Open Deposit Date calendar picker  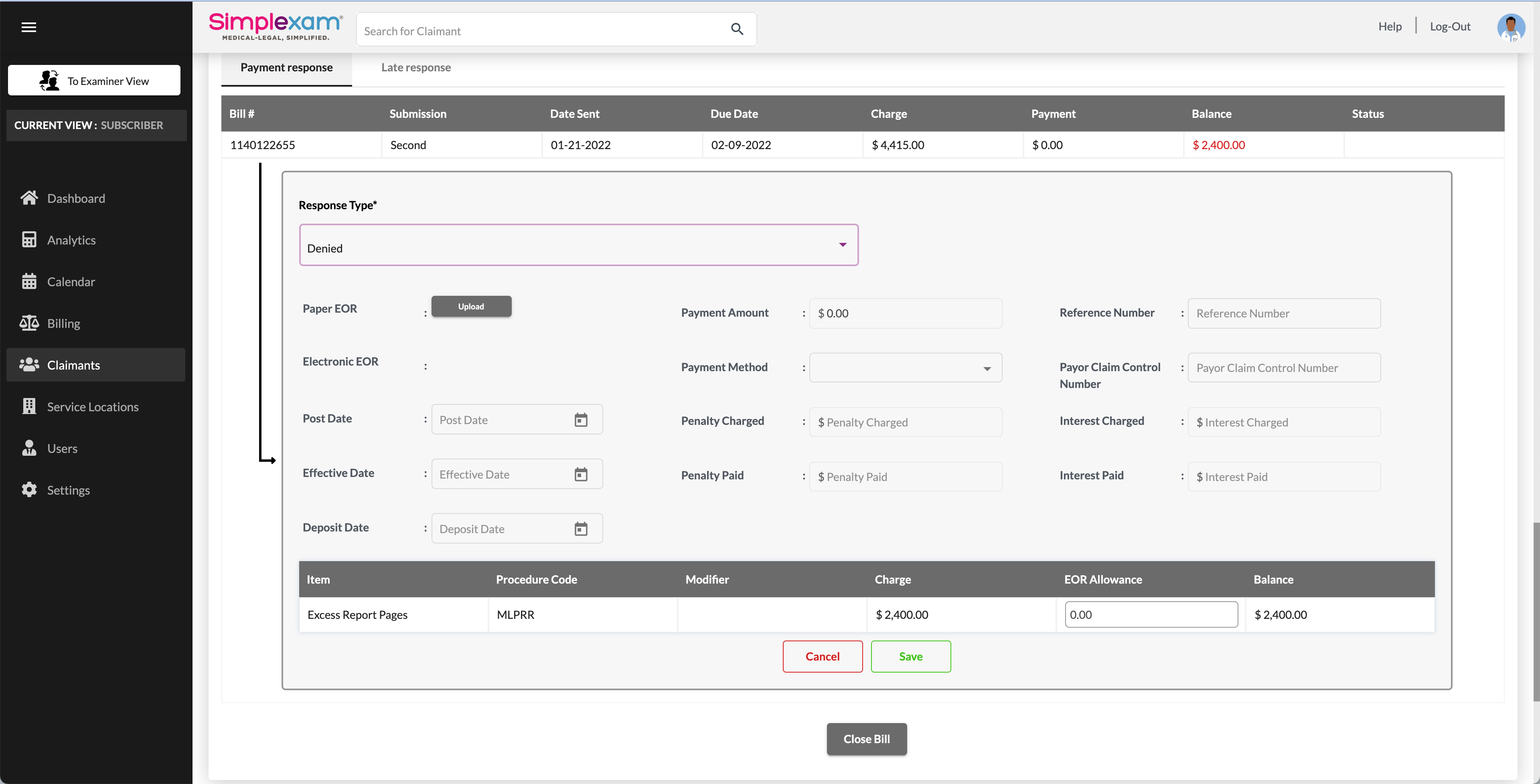tap(580, 529)
